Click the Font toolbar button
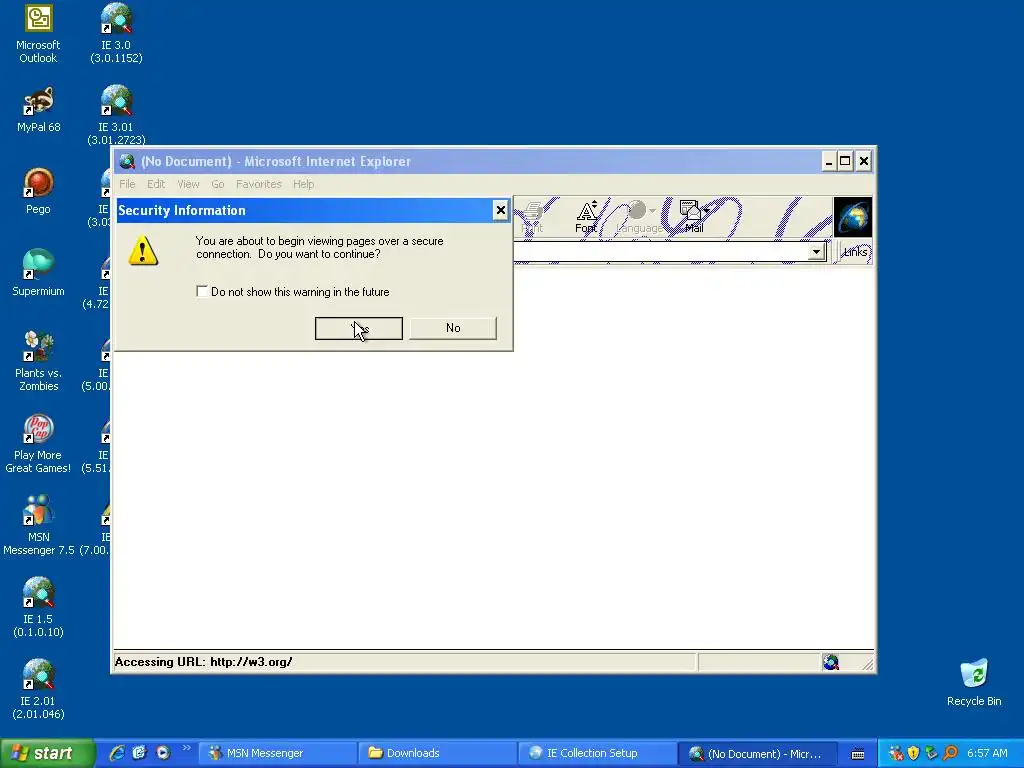This screenshot has width=1024, height=768. pyautogui.click(x=586, y=217)
